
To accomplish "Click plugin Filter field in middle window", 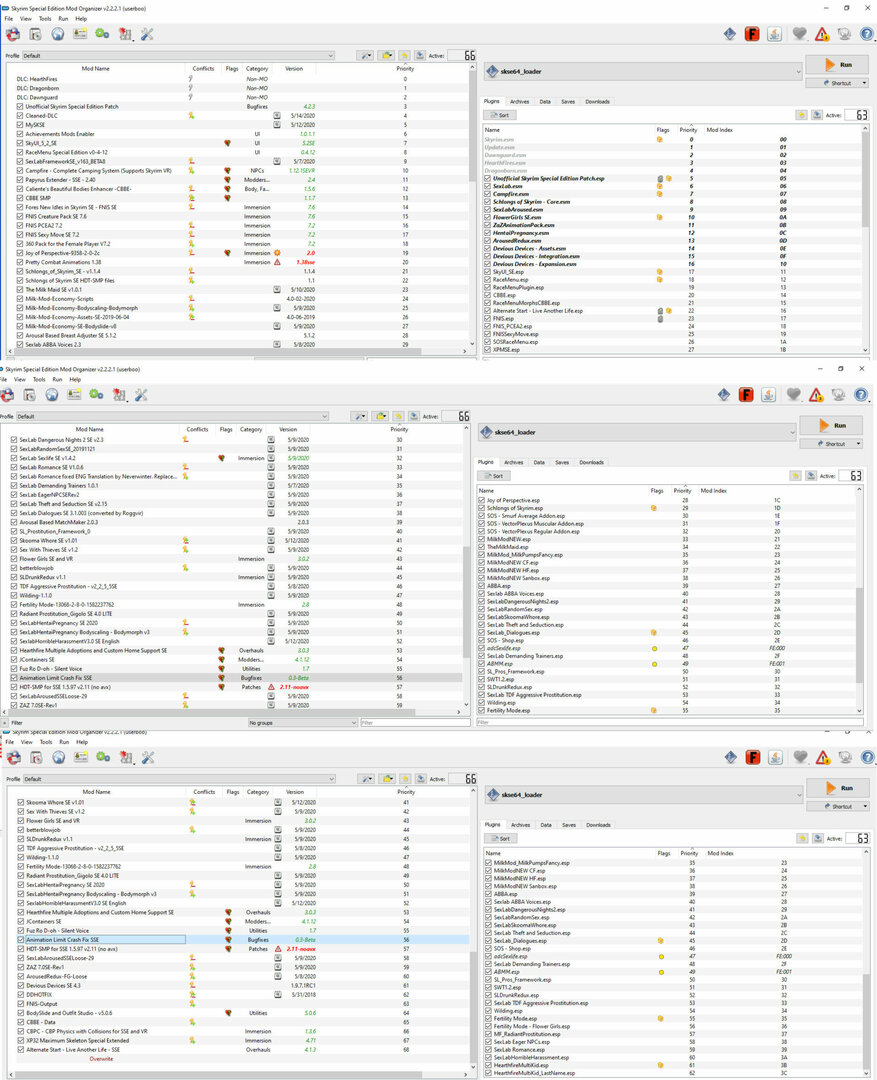I will [x=668, y=723].
